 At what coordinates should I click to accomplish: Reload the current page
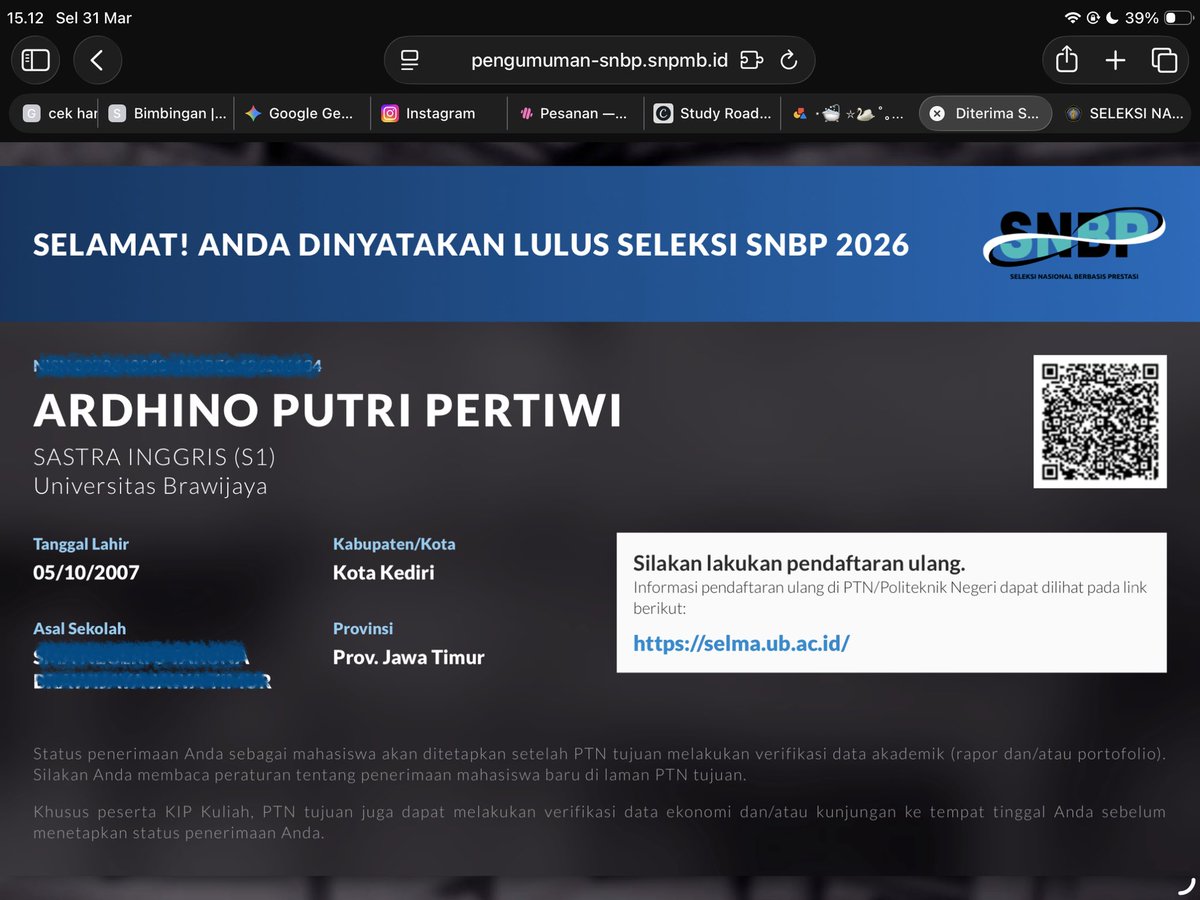coord(789,61)
